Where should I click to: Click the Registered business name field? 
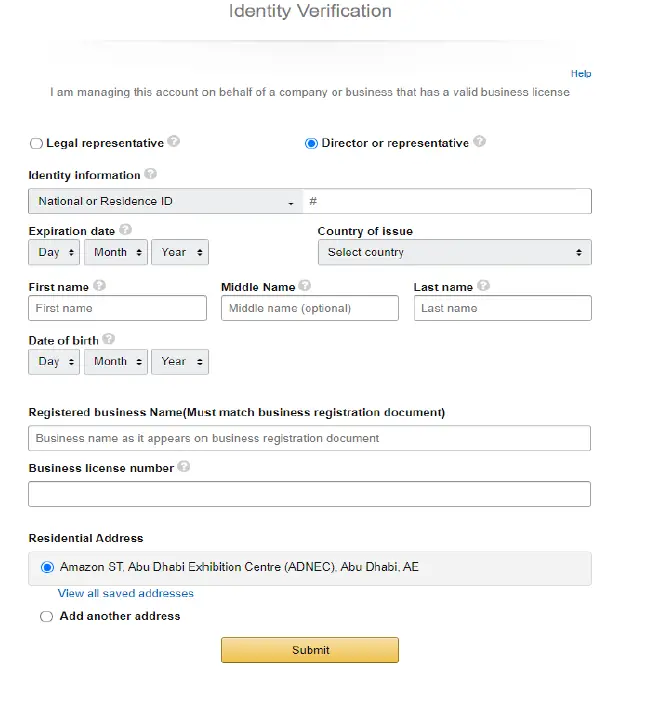[x=309, y=438]
